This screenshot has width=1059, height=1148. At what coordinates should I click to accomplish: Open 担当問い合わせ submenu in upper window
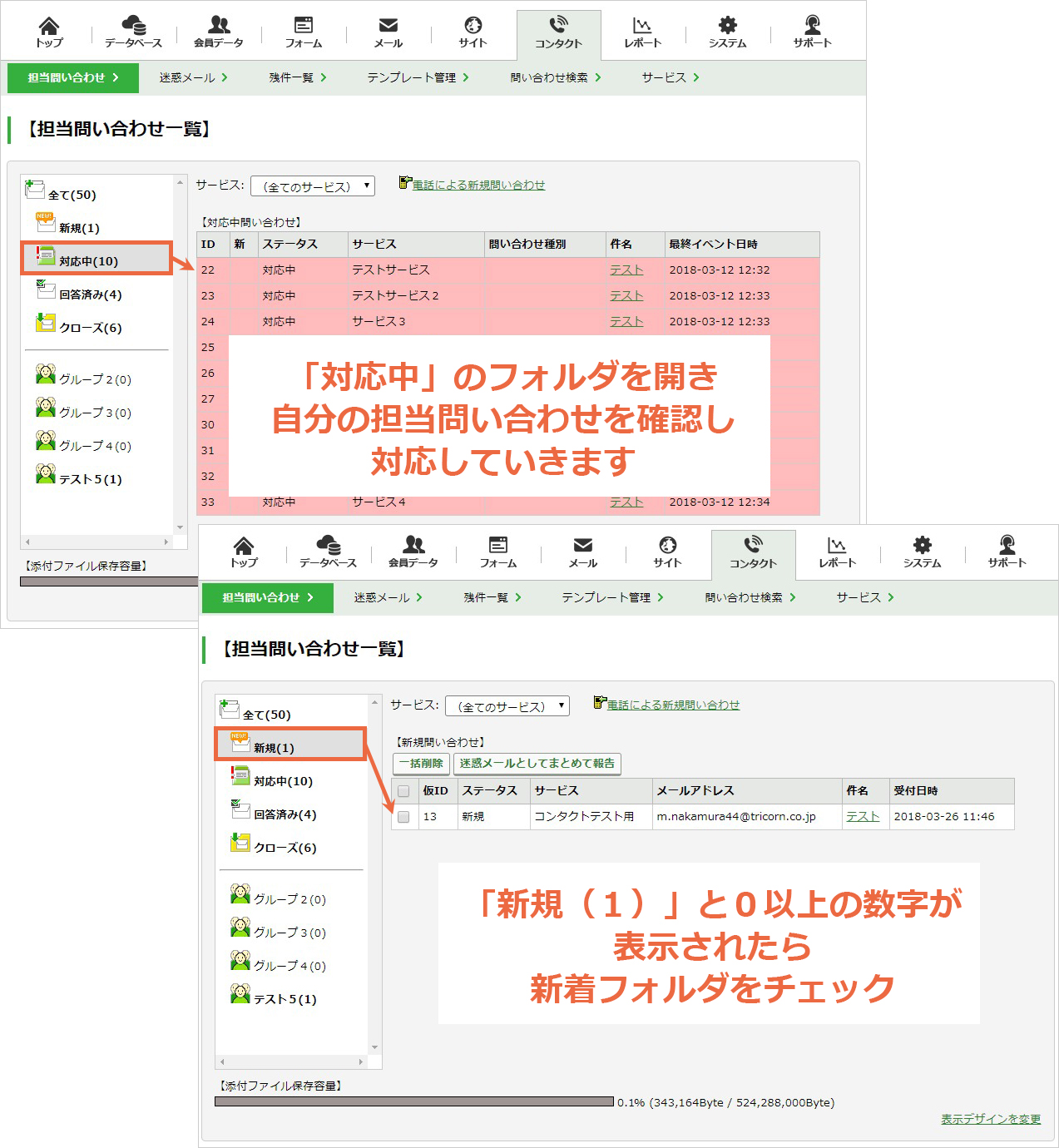(x=73, y=77)
